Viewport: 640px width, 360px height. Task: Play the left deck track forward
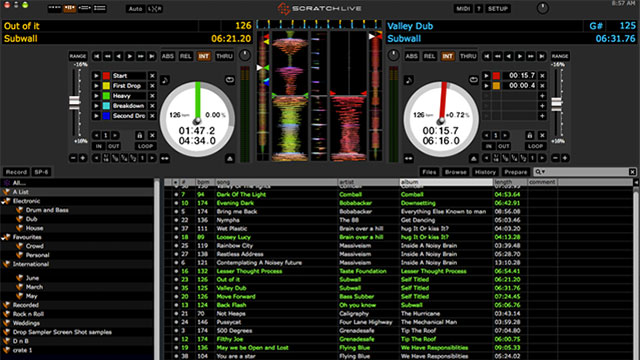point(129,56)
